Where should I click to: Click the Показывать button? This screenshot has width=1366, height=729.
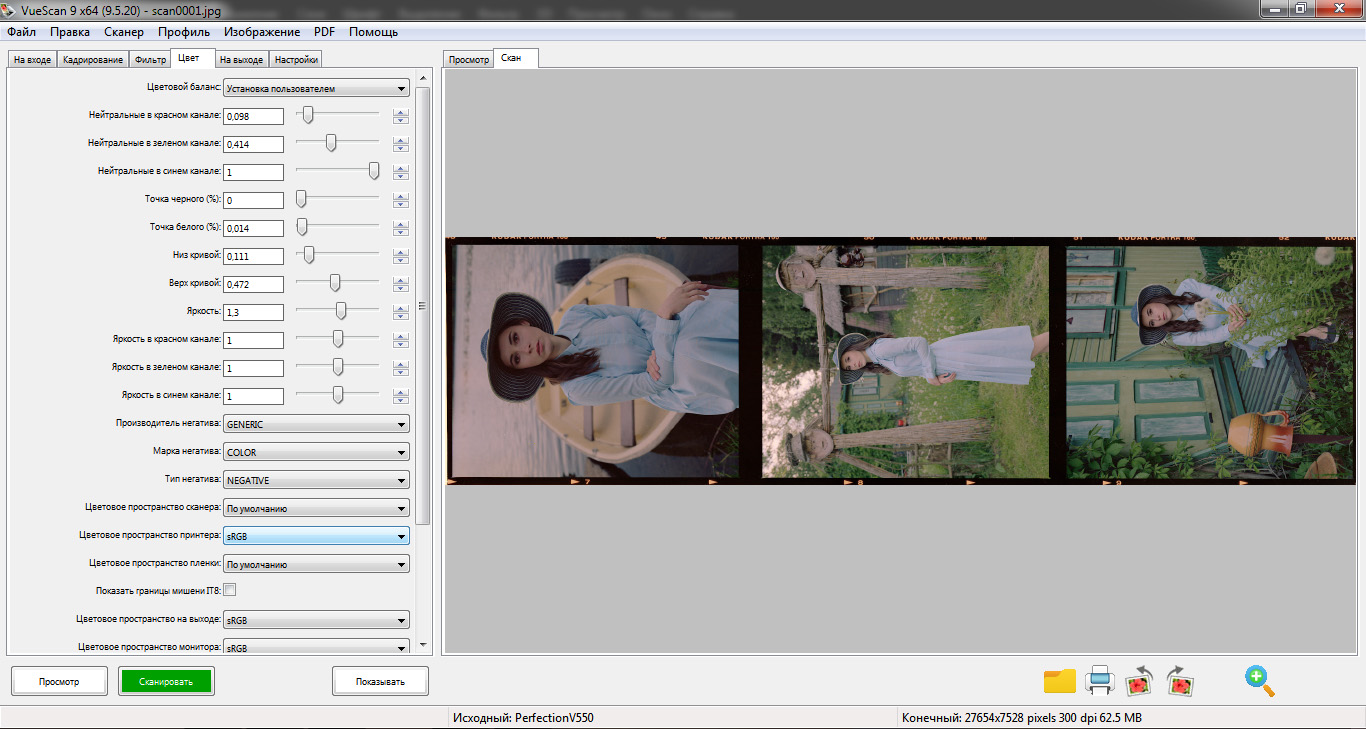380,682
